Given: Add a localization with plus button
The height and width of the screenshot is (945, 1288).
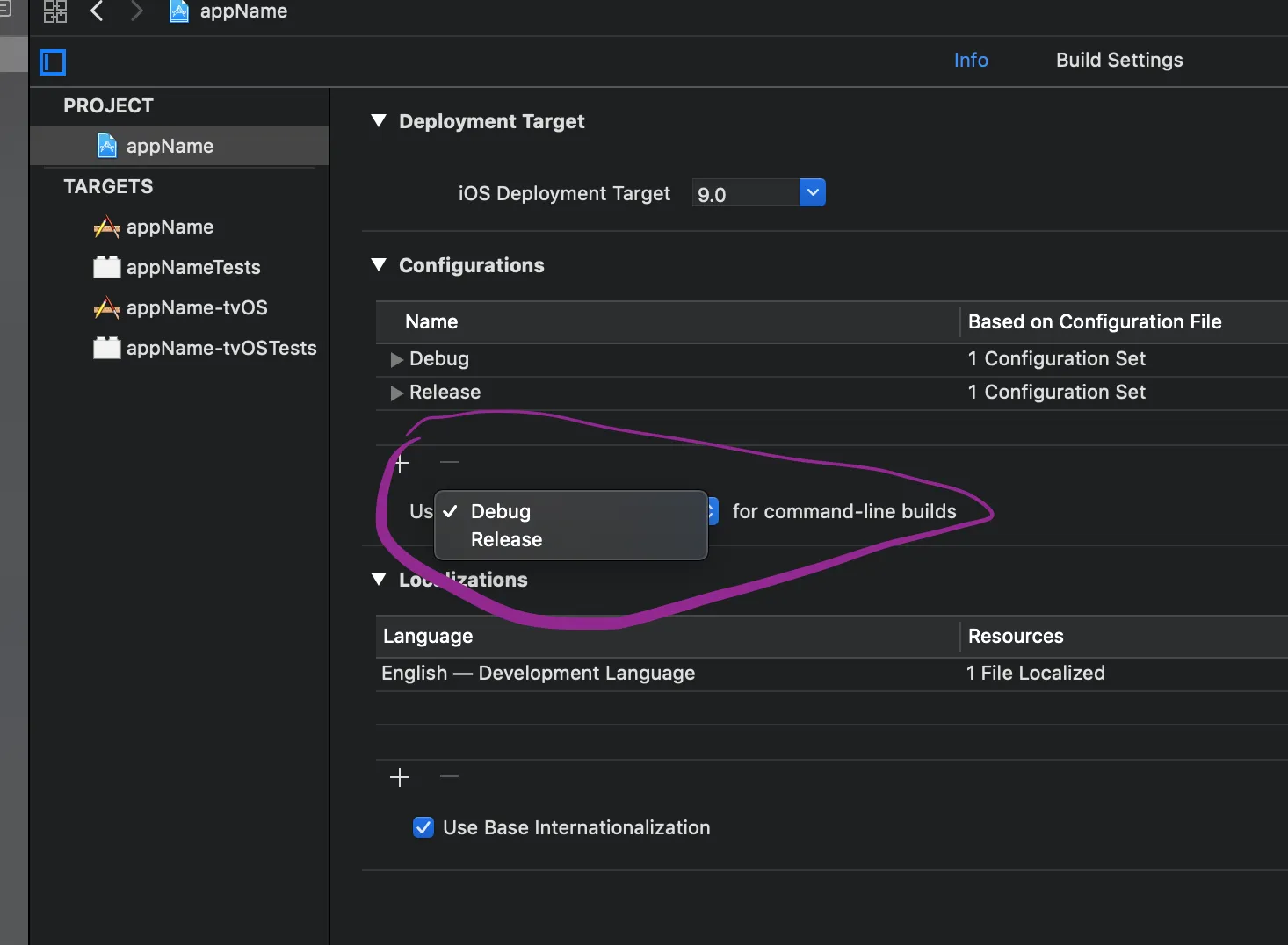Looking at the screenshot, I should pos(400,777).
